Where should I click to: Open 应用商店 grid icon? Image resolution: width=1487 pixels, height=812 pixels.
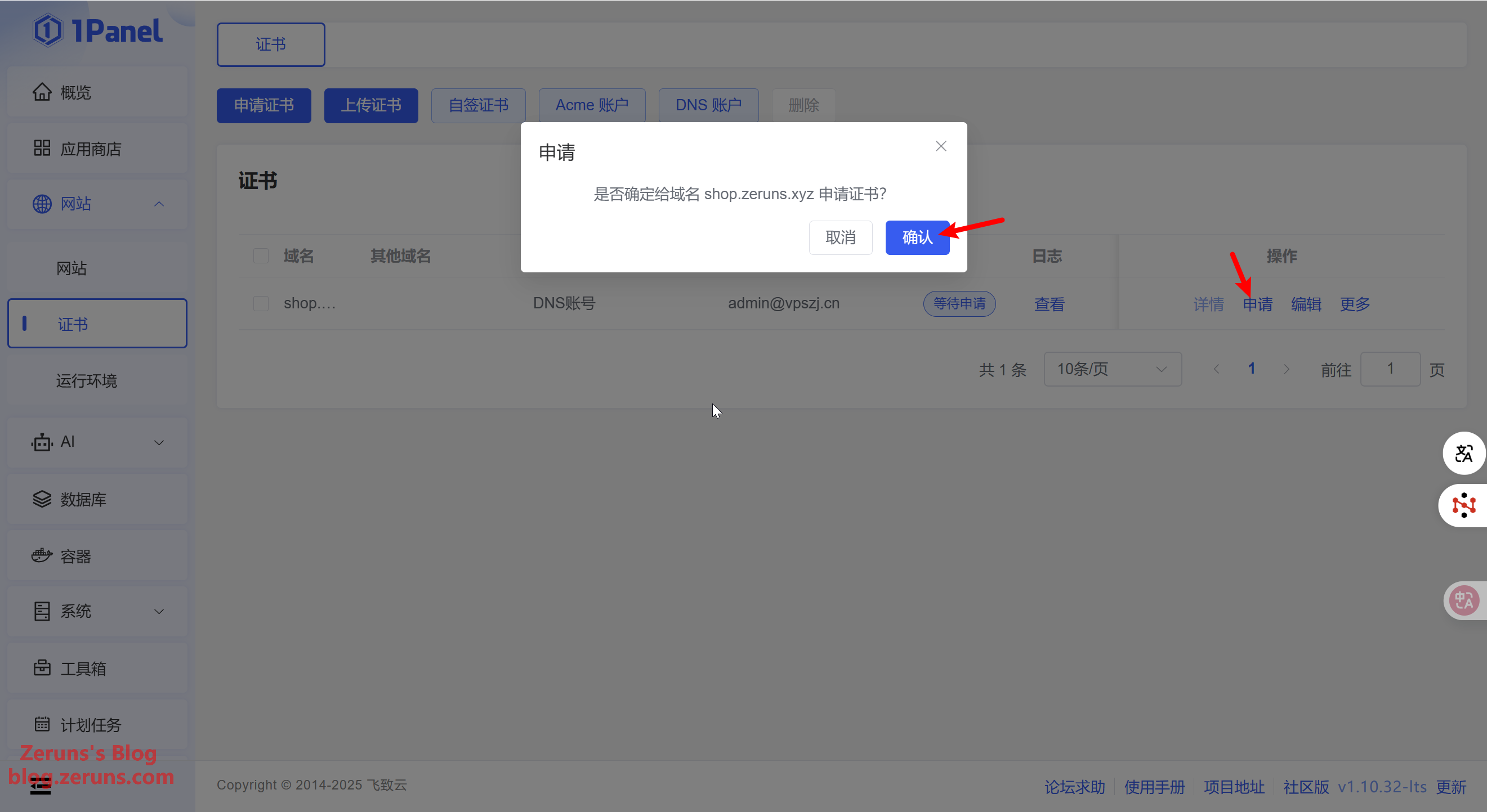pyautogui.click(x=42, y=149)
